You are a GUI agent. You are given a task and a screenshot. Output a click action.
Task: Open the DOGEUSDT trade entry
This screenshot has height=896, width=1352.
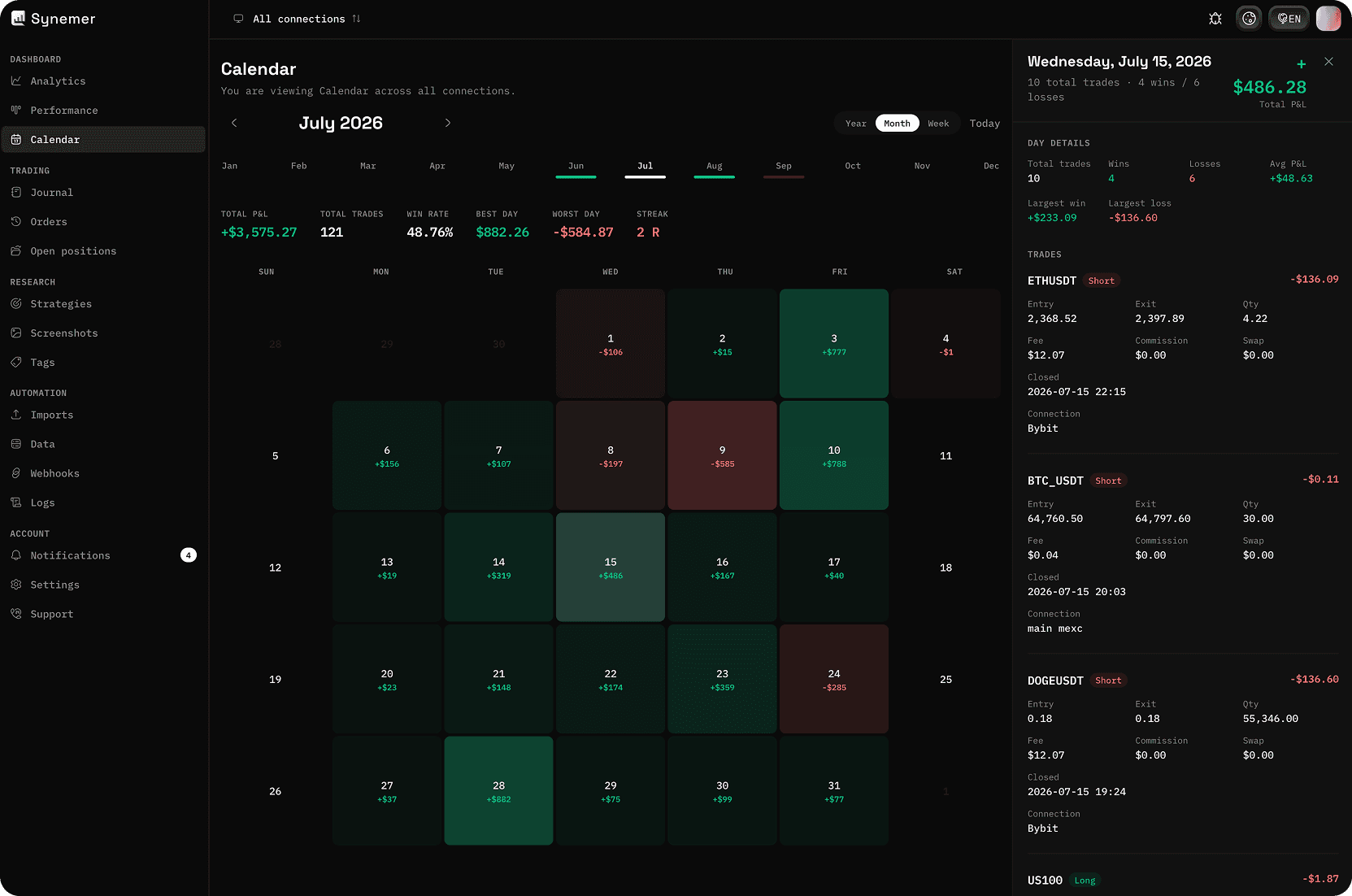point(1183,754)
